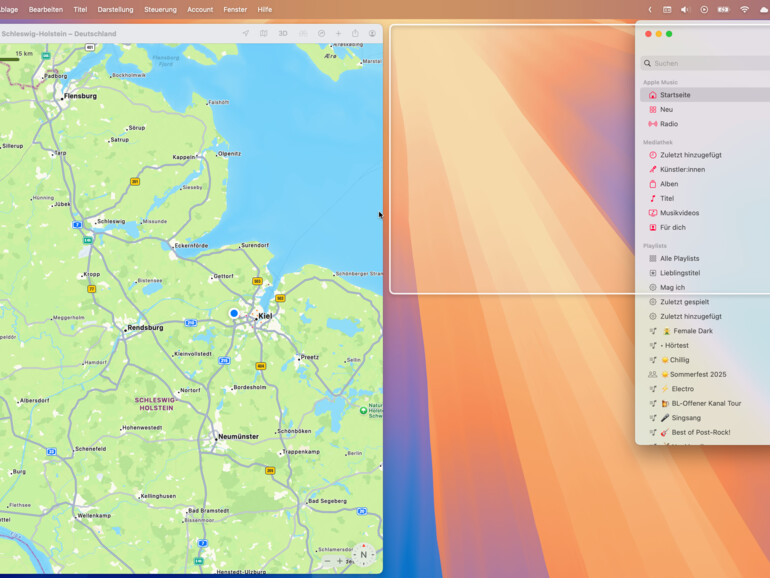Viewport: 770px width, 578px height.
Task: Zoom in with the map plus button
Action: coord(340,561)
